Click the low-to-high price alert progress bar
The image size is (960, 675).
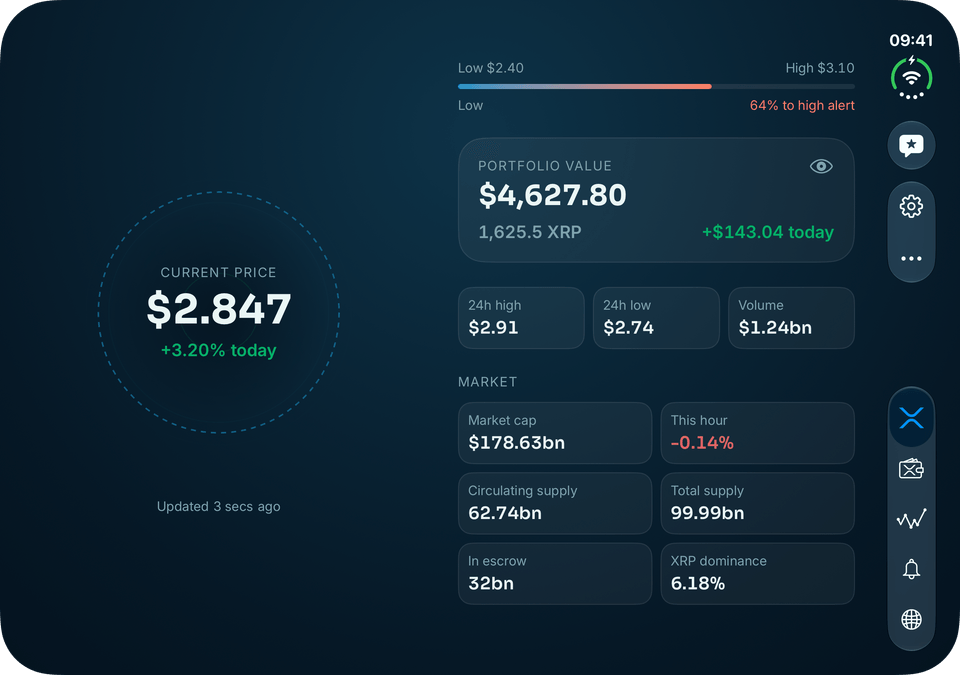click(x=656, y=86)
